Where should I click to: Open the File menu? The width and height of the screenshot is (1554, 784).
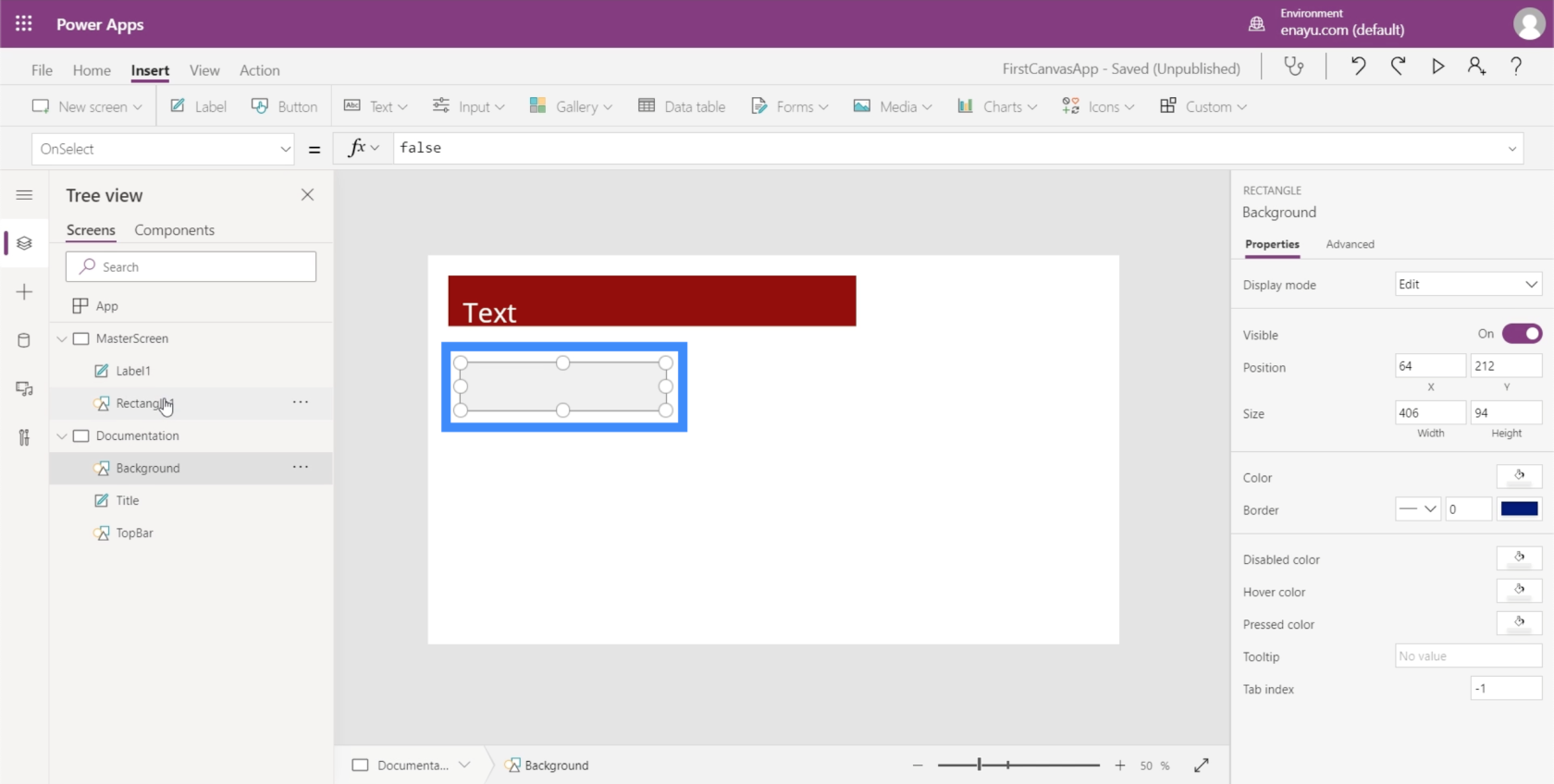(x=42, y=70)
